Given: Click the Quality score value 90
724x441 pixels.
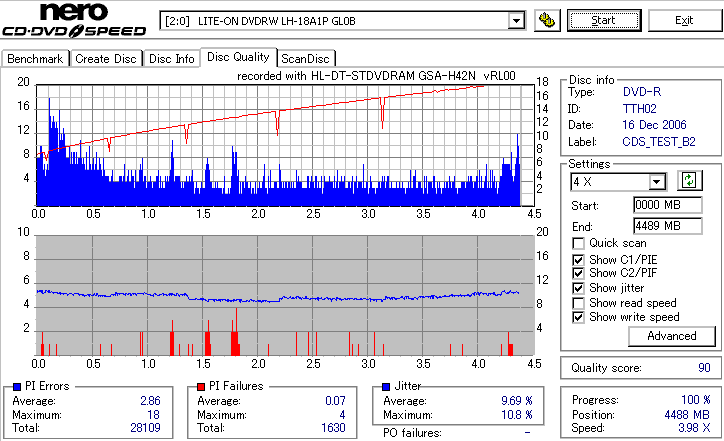Looking at the screenshot, I should tap(704, 368).
